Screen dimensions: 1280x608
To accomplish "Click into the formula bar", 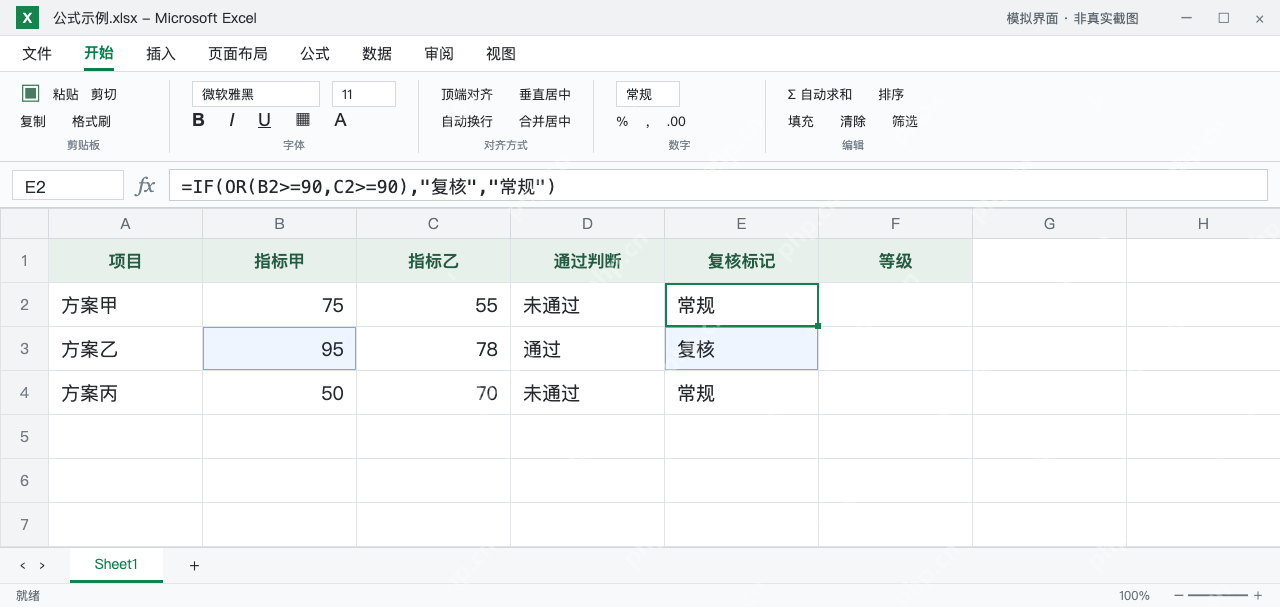I will pyautogui.click(x=718, y=186).
